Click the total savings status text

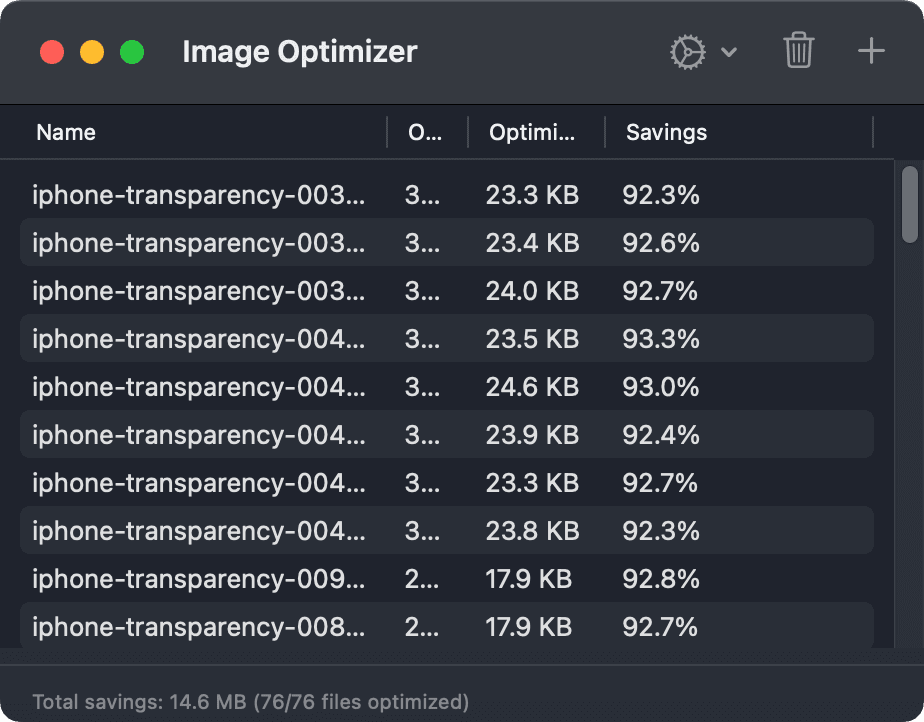[250, 702]
